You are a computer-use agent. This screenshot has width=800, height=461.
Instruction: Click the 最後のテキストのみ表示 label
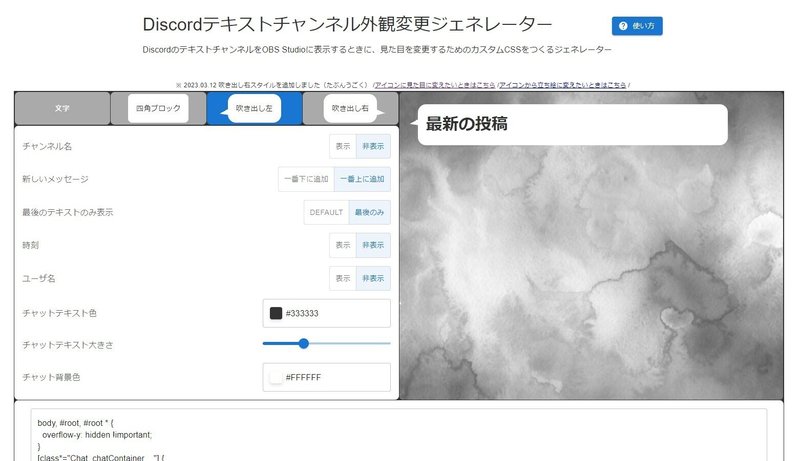[67, 212]
